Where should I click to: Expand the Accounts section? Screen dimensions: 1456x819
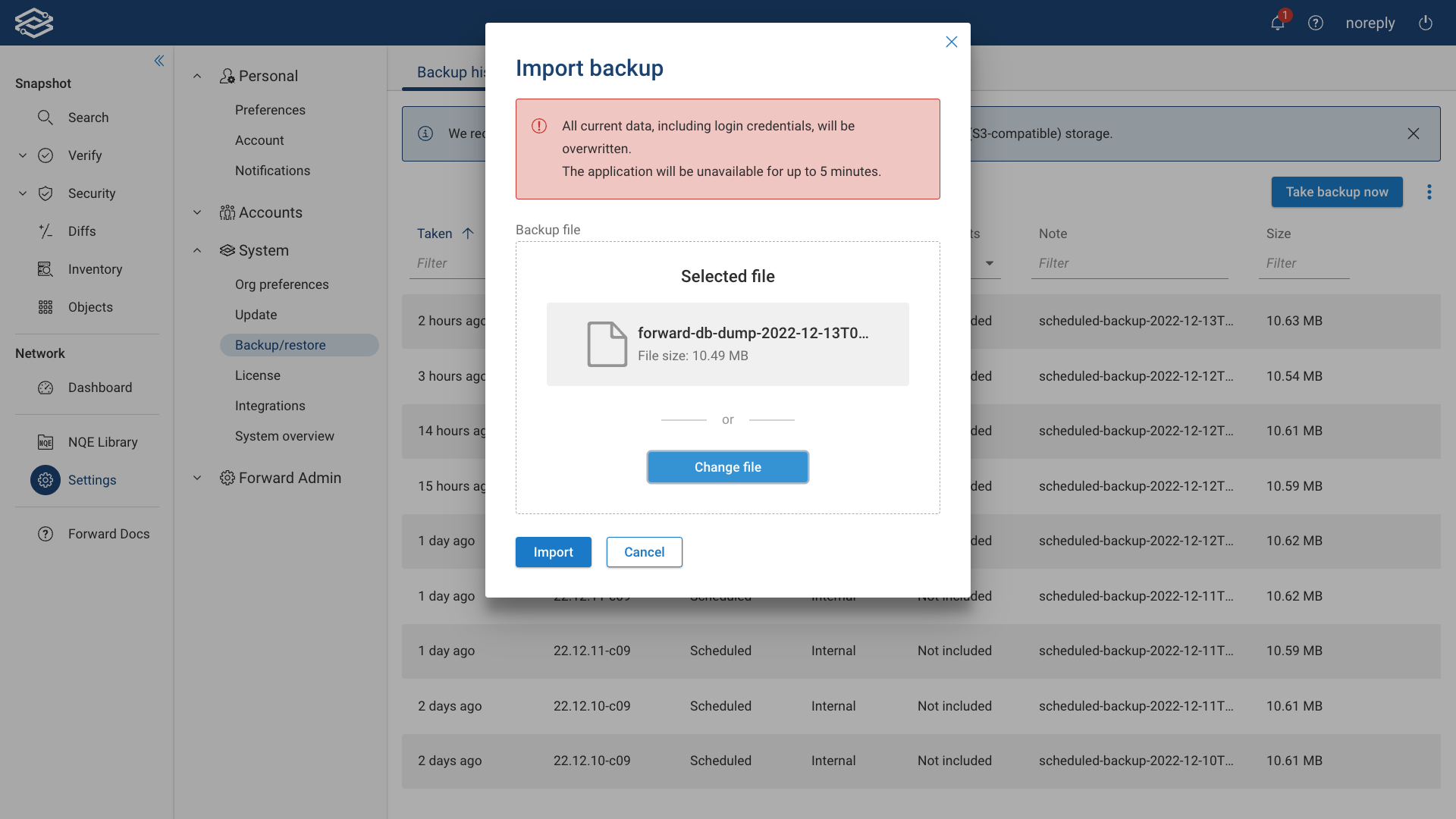coord(196,212)
